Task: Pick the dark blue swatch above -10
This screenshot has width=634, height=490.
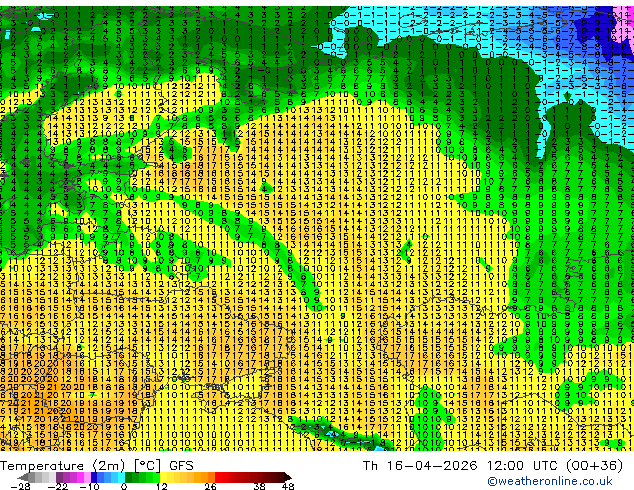Action: point(94,477)
